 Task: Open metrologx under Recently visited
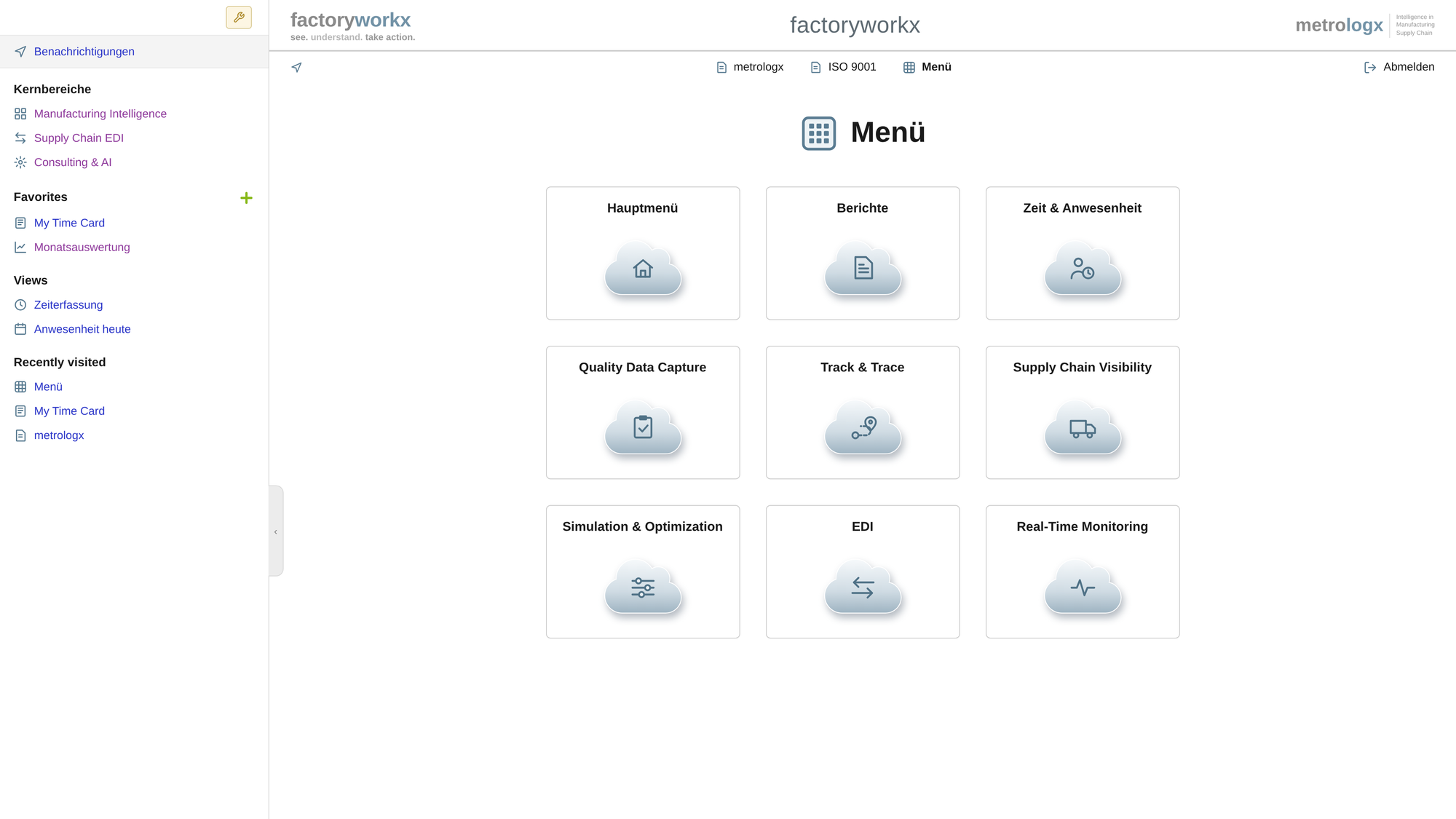(x=59, y=435)
